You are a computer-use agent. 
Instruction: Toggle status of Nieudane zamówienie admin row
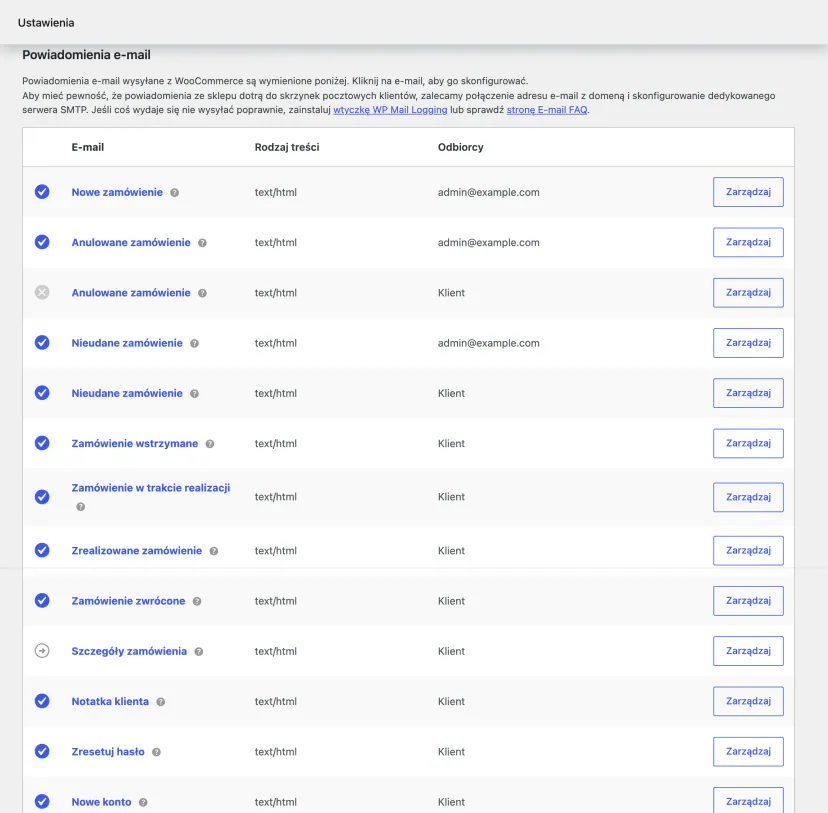pos(42,343)
